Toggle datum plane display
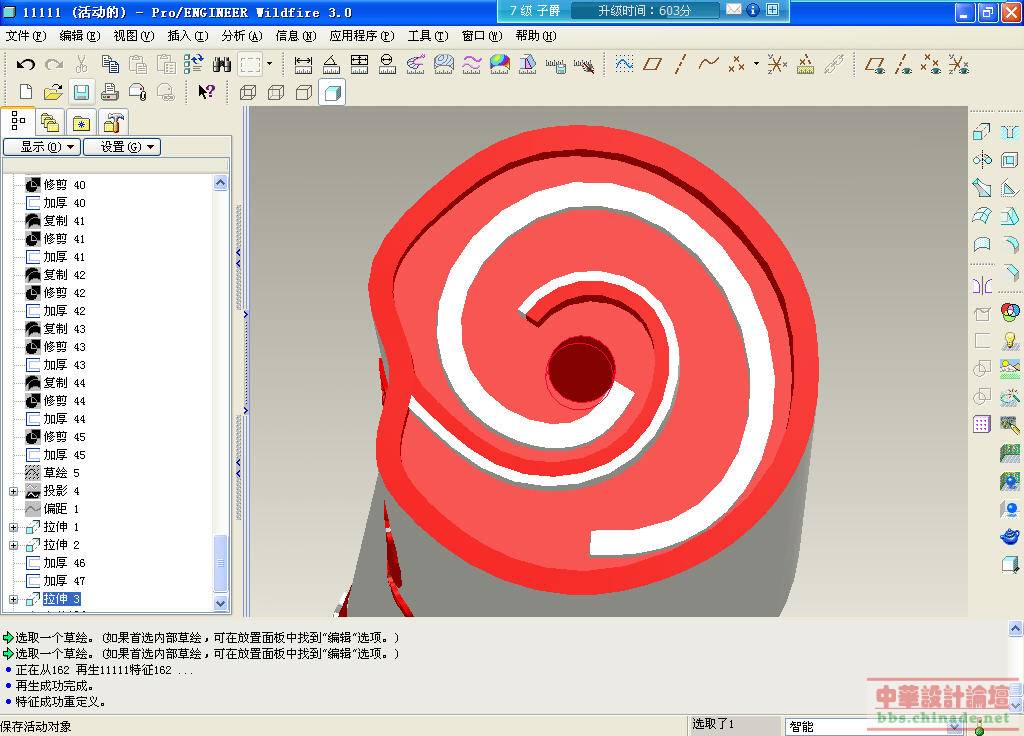 [x=874, y=64]
